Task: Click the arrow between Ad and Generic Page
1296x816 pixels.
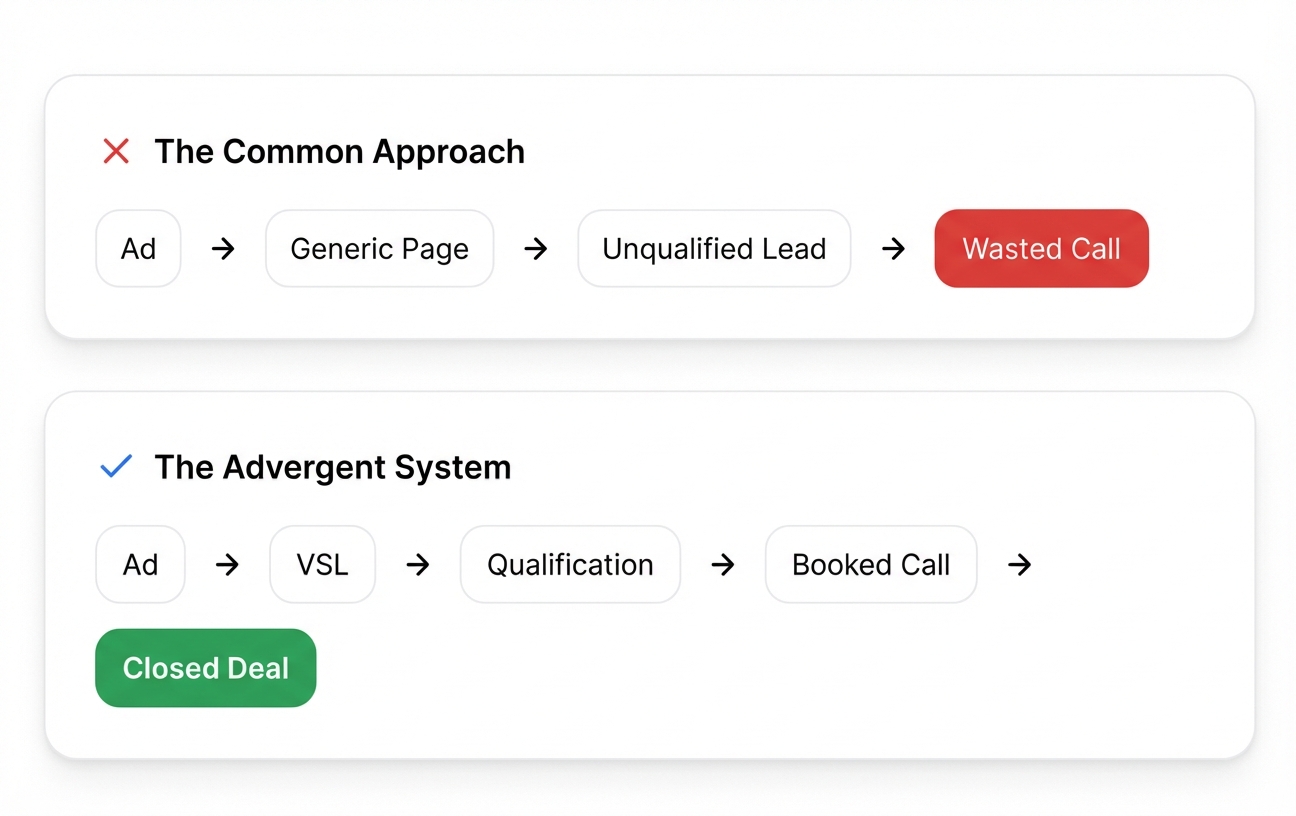Action: tap(223, 249)
